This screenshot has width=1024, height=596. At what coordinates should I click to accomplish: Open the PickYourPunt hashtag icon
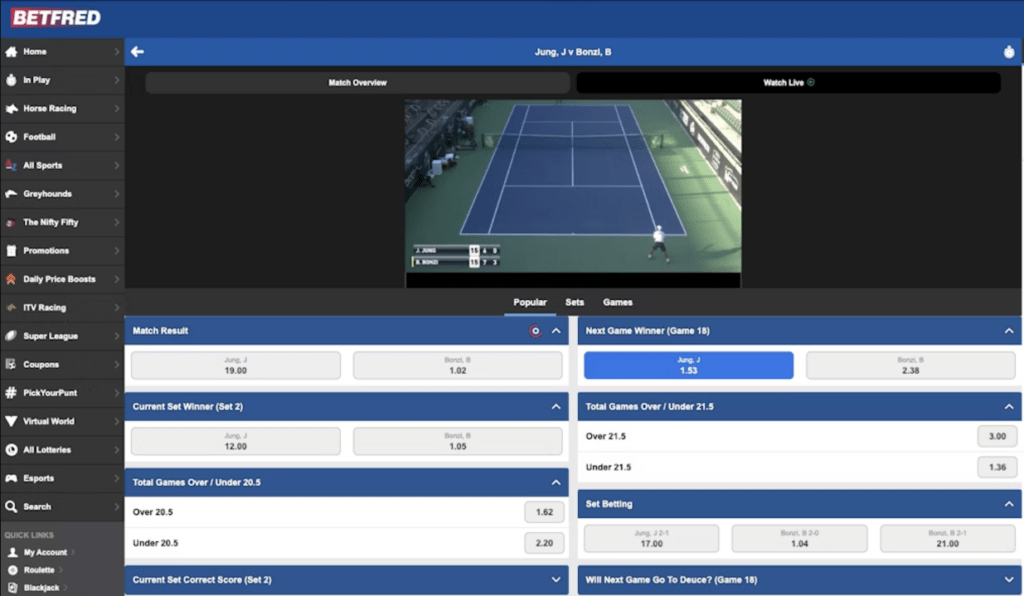click(x=11, y=393)
